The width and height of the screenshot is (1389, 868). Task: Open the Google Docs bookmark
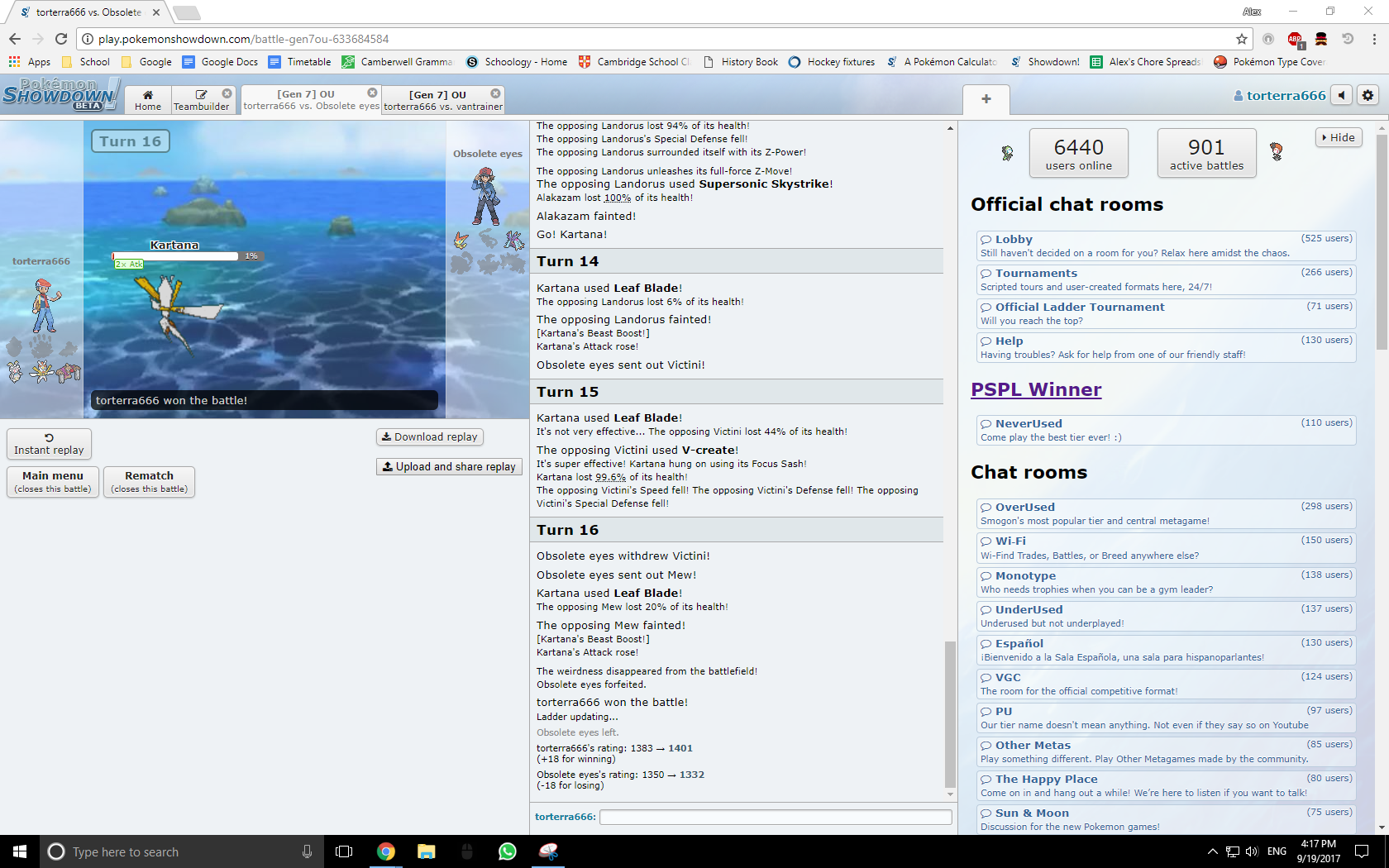[220, 62]
